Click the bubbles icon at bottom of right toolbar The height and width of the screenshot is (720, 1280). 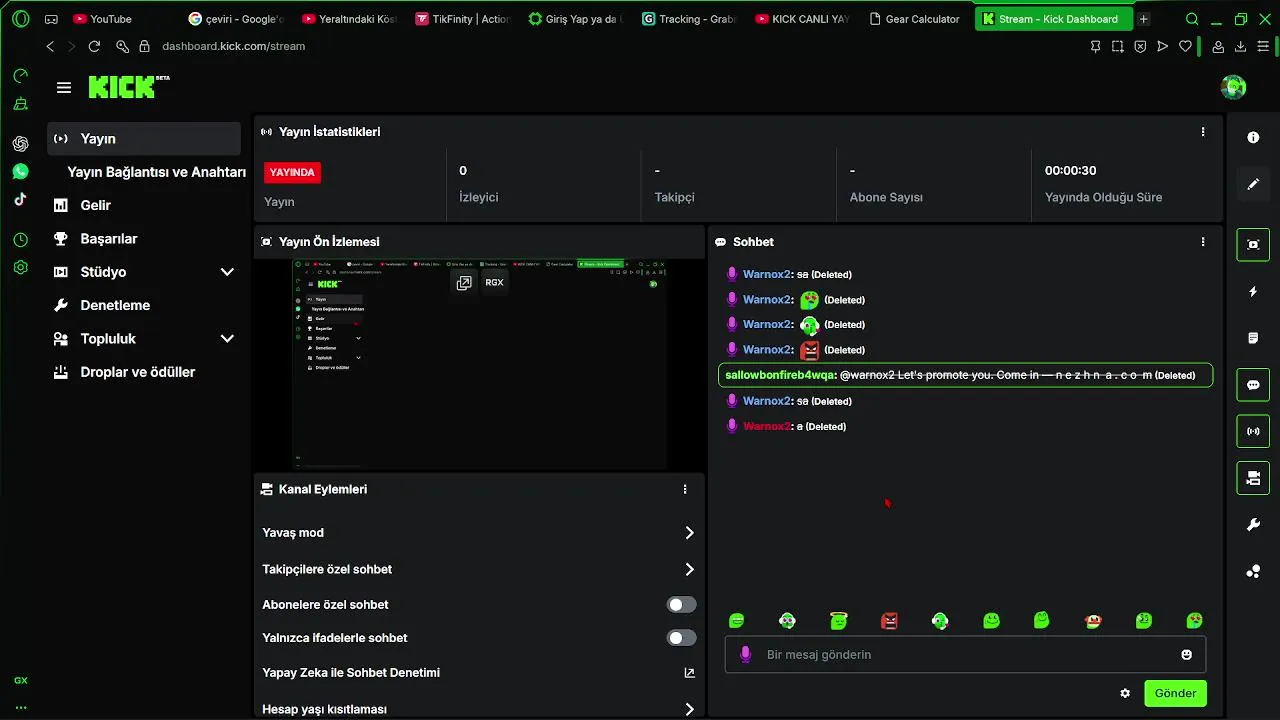[x=1253, y=572]
